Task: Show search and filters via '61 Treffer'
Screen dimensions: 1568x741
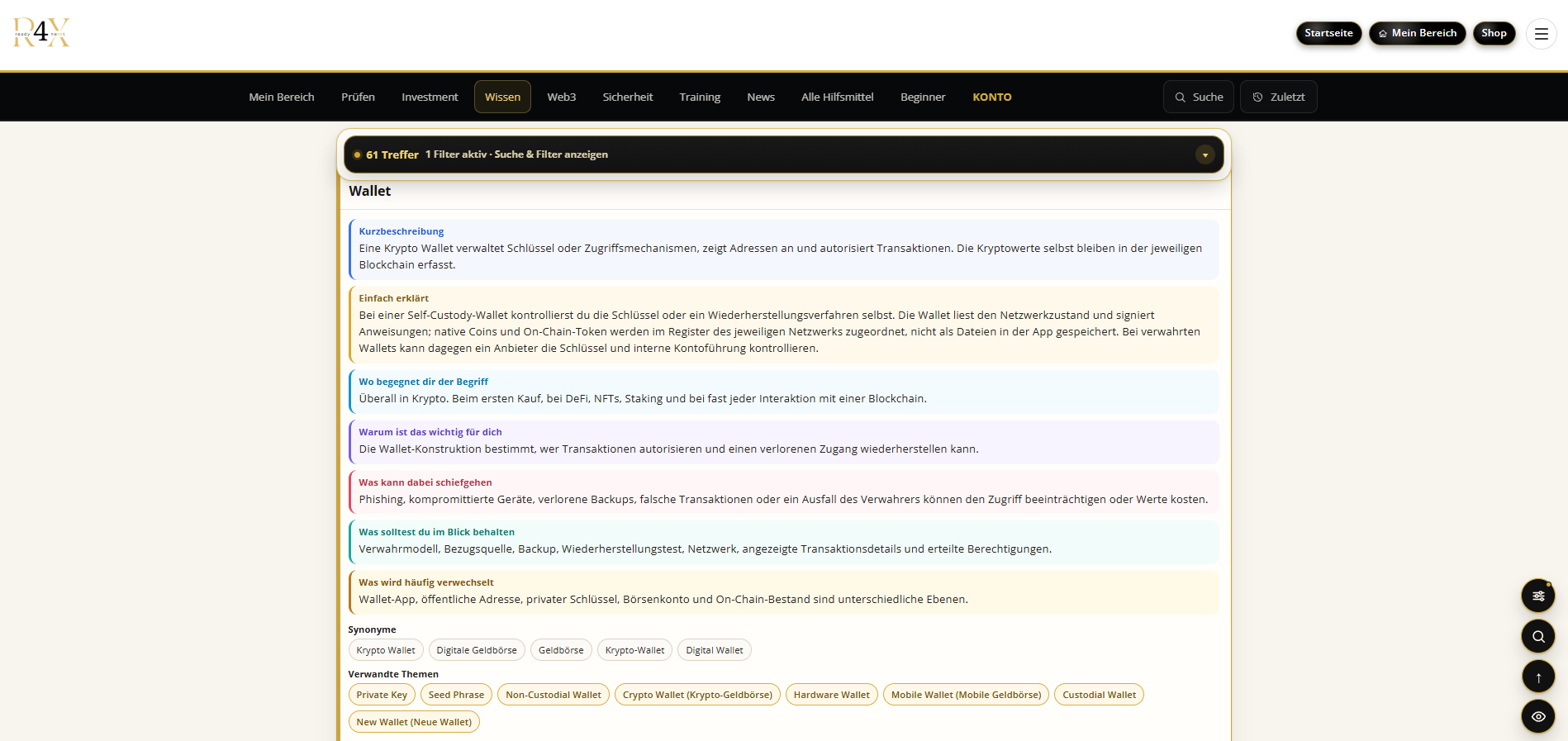Action: click(x=392, y=154)
